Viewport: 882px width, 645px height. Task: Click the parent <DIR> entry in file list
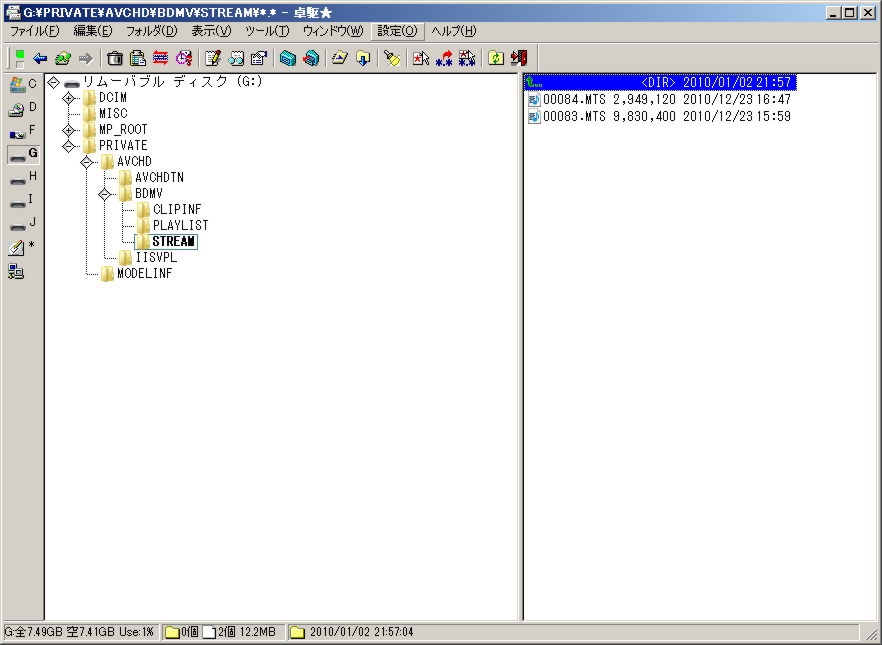(660, 82)
